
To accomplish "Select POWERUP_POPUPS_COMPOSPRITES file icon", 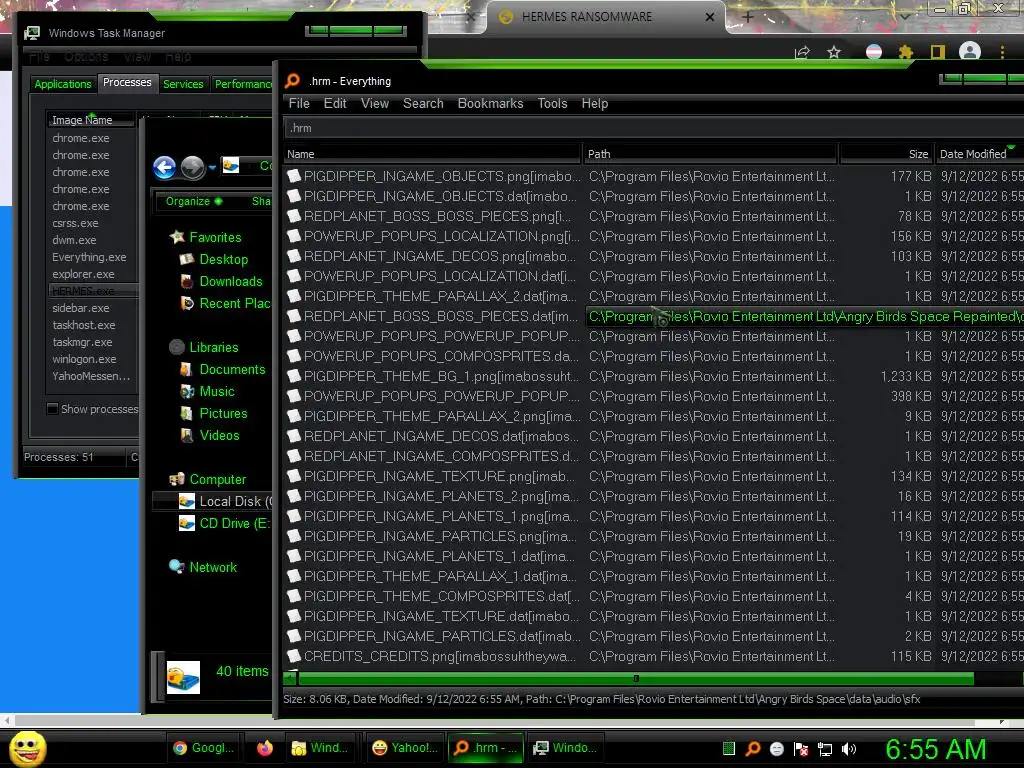I will point(293,356).
